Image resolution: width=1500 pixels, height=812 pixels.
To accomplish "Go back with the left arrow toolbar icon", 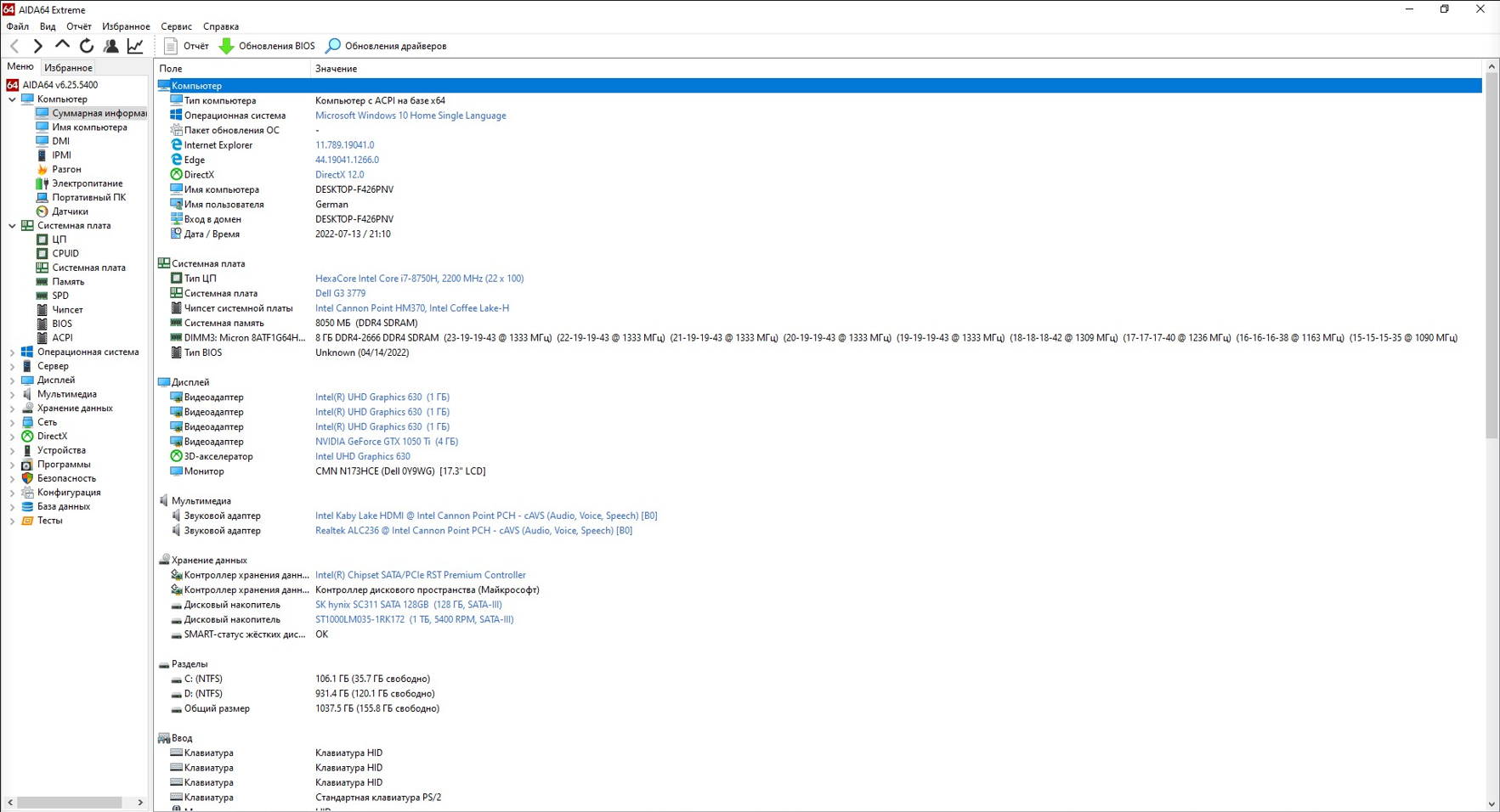I will (x=14, y=46).
